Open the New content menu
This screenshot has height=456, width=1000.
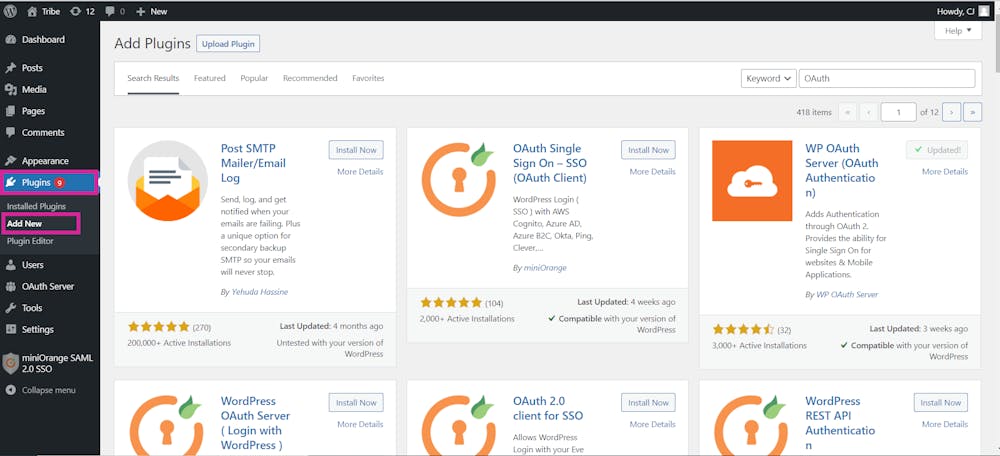(x=152, y=11)
